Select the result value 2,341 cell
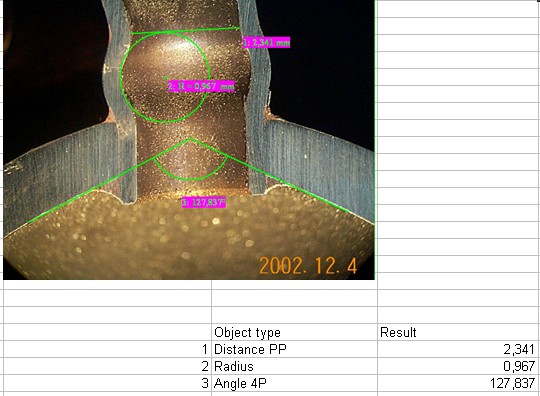This screenshot has width=540, height=396. (x=458, y=349)
